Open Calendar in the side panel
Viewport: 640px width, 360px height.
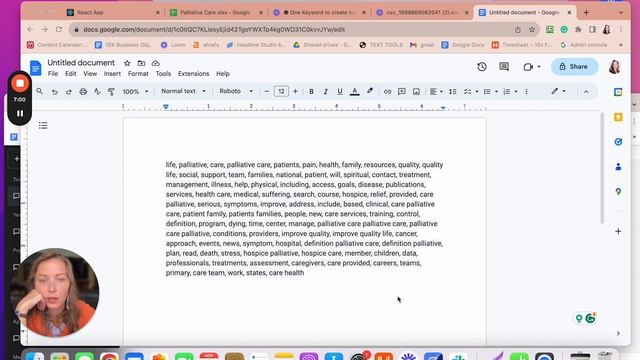tap(618, 92)
